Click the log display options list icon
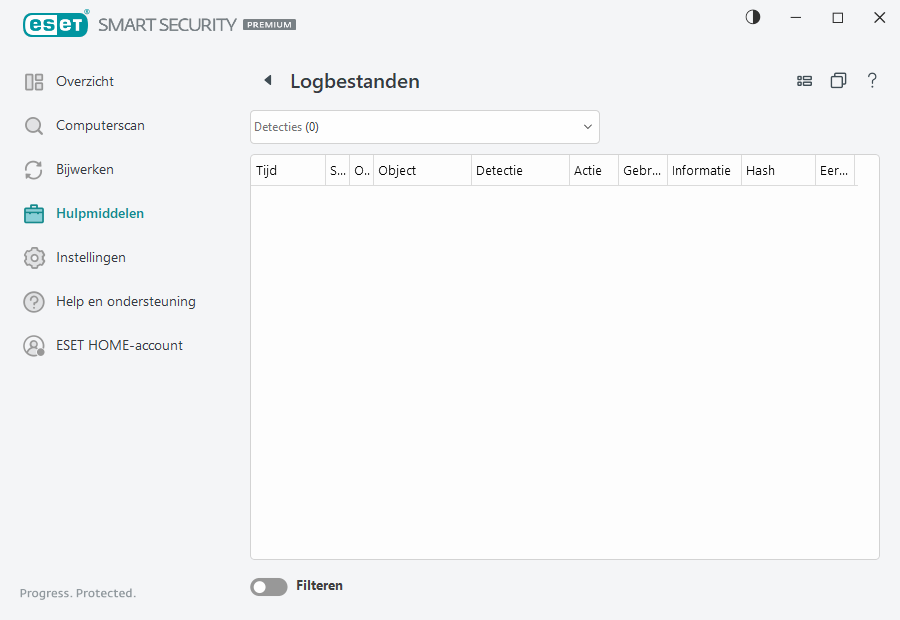Image resolution: width=900 pixels, height=620 pixels. click(x=805, y=80)
